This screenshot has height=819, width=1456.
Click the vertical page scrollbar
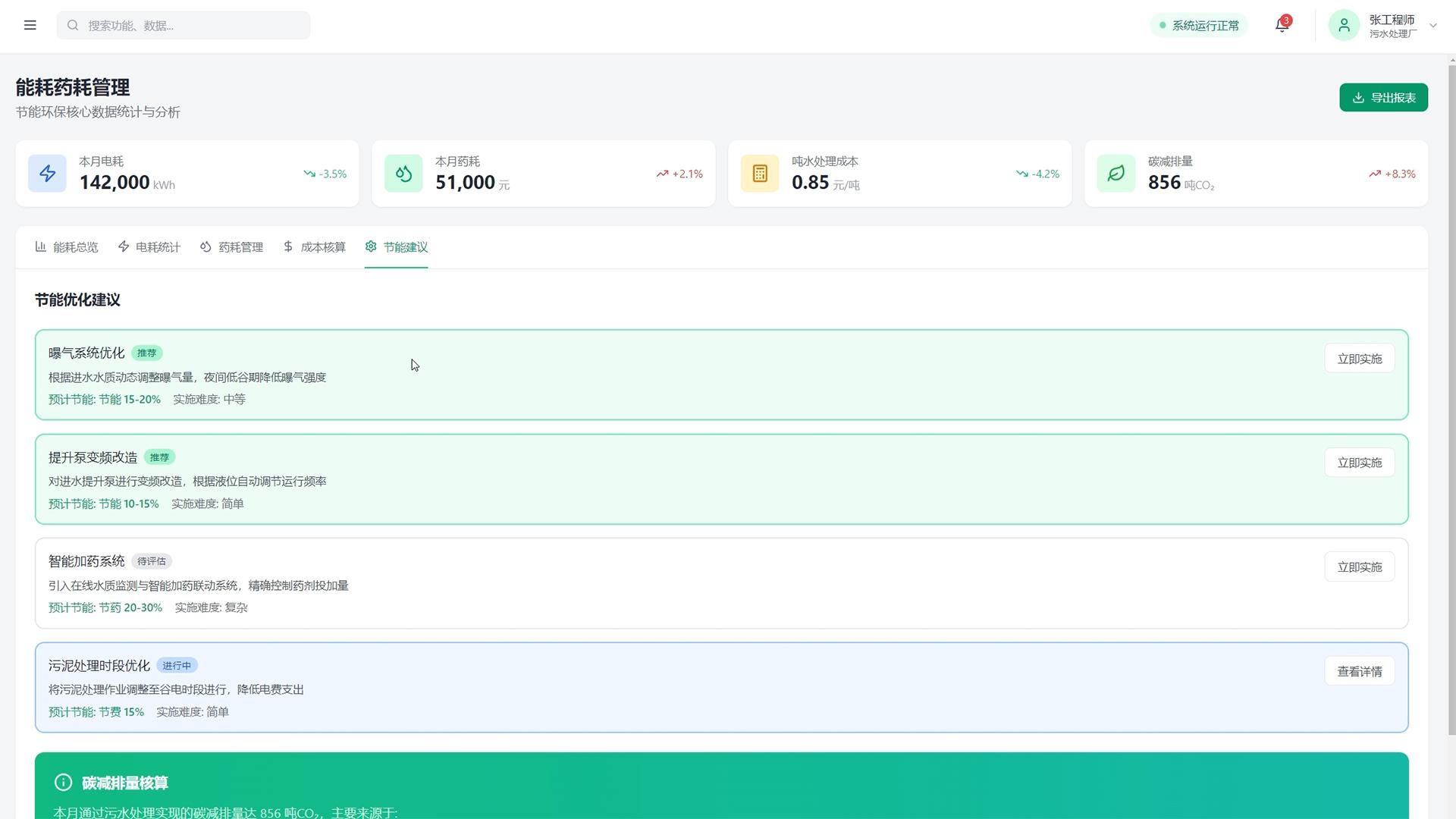coord(1451,400)
